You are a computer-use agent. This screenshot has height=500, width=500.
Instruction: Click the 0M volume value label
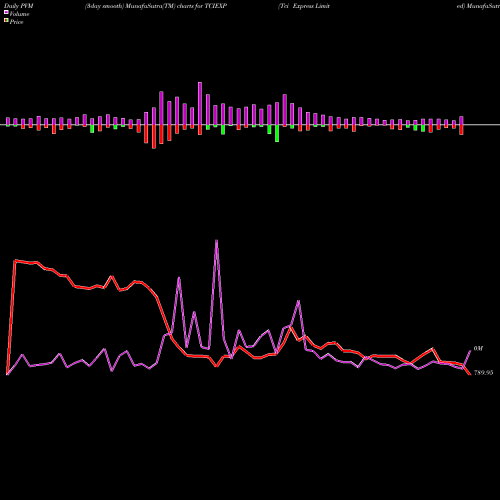(478, 348)
